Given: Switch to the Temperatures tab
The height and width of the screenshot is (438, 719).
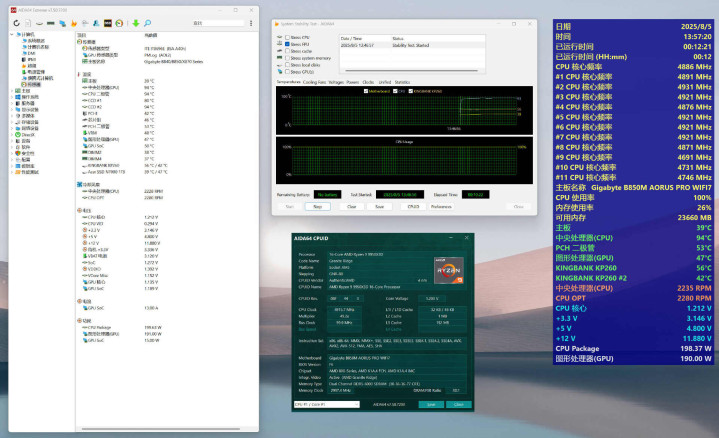Looking at the screenshot, I should pyautogui.click(x=288, y=82).
